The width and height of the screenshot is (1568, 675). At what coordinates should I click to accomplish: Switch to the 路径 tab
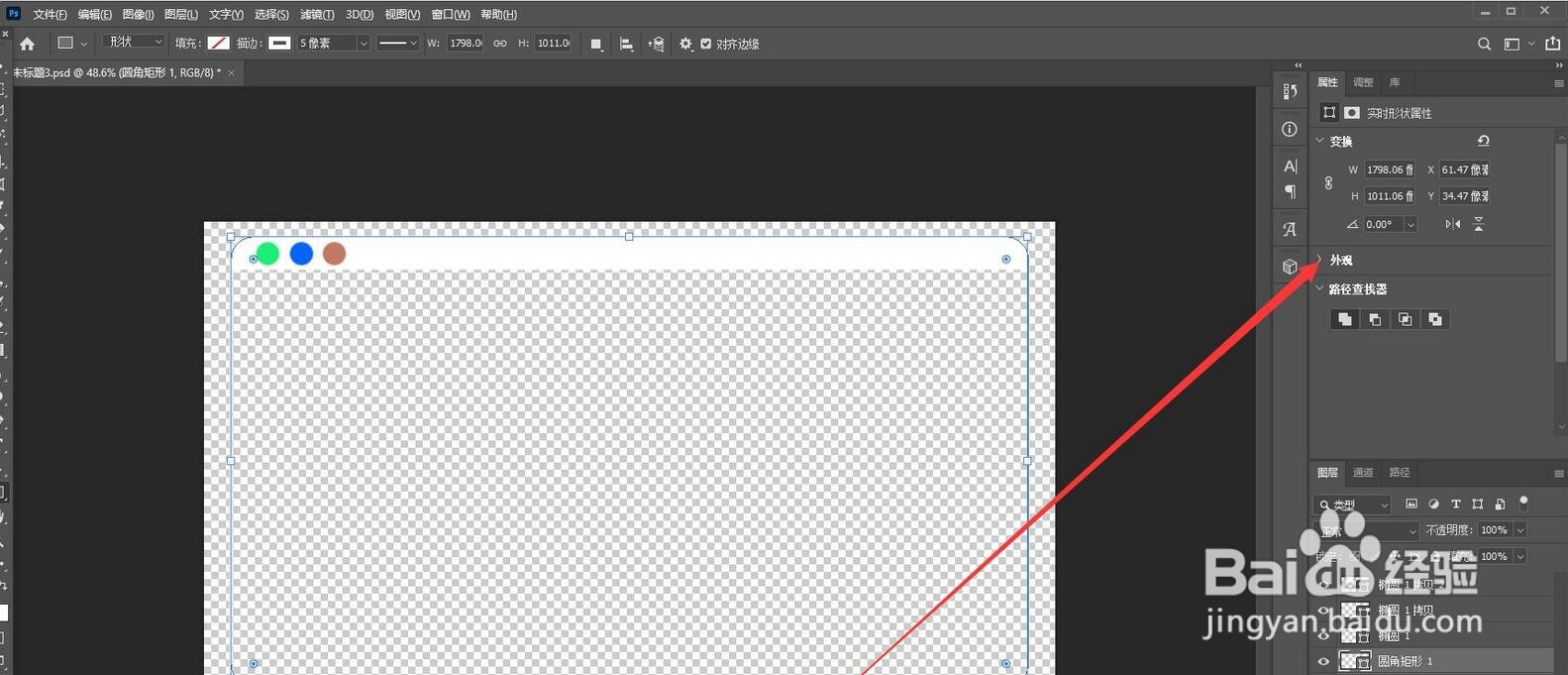(1399, 472)
